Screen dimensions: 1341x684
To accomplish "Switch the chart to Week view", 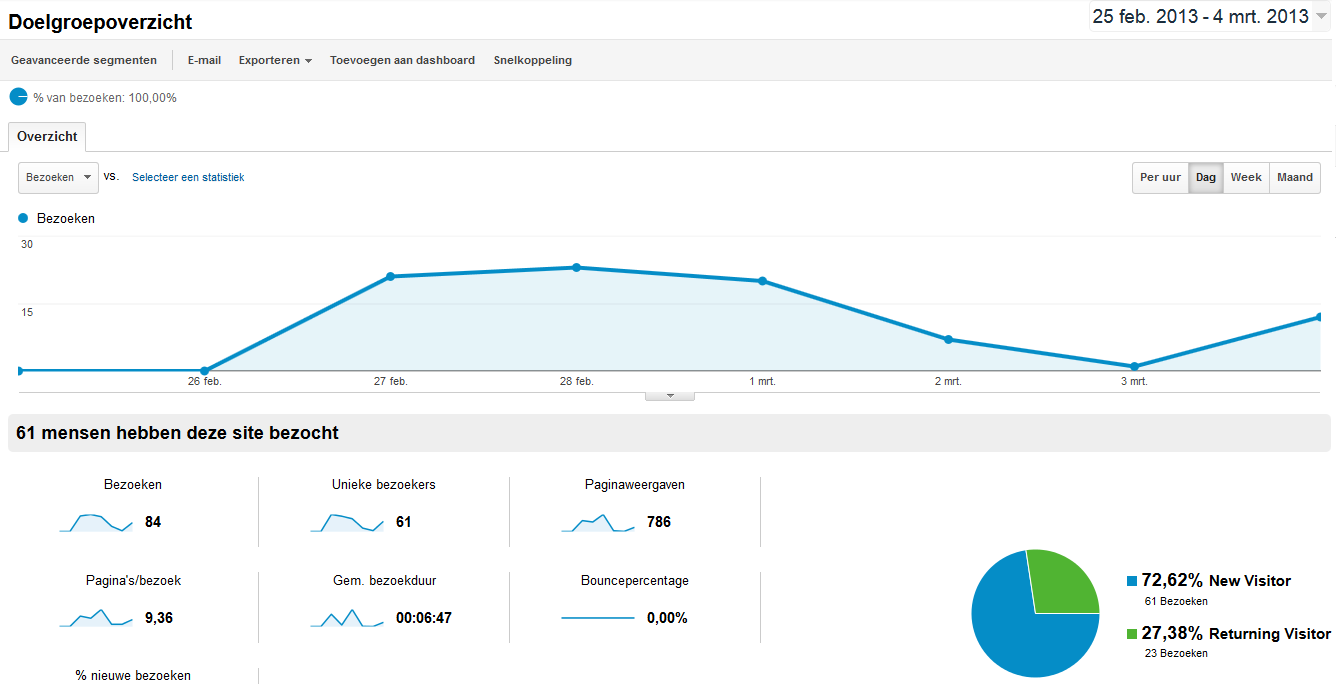I will click(1246, 178).
